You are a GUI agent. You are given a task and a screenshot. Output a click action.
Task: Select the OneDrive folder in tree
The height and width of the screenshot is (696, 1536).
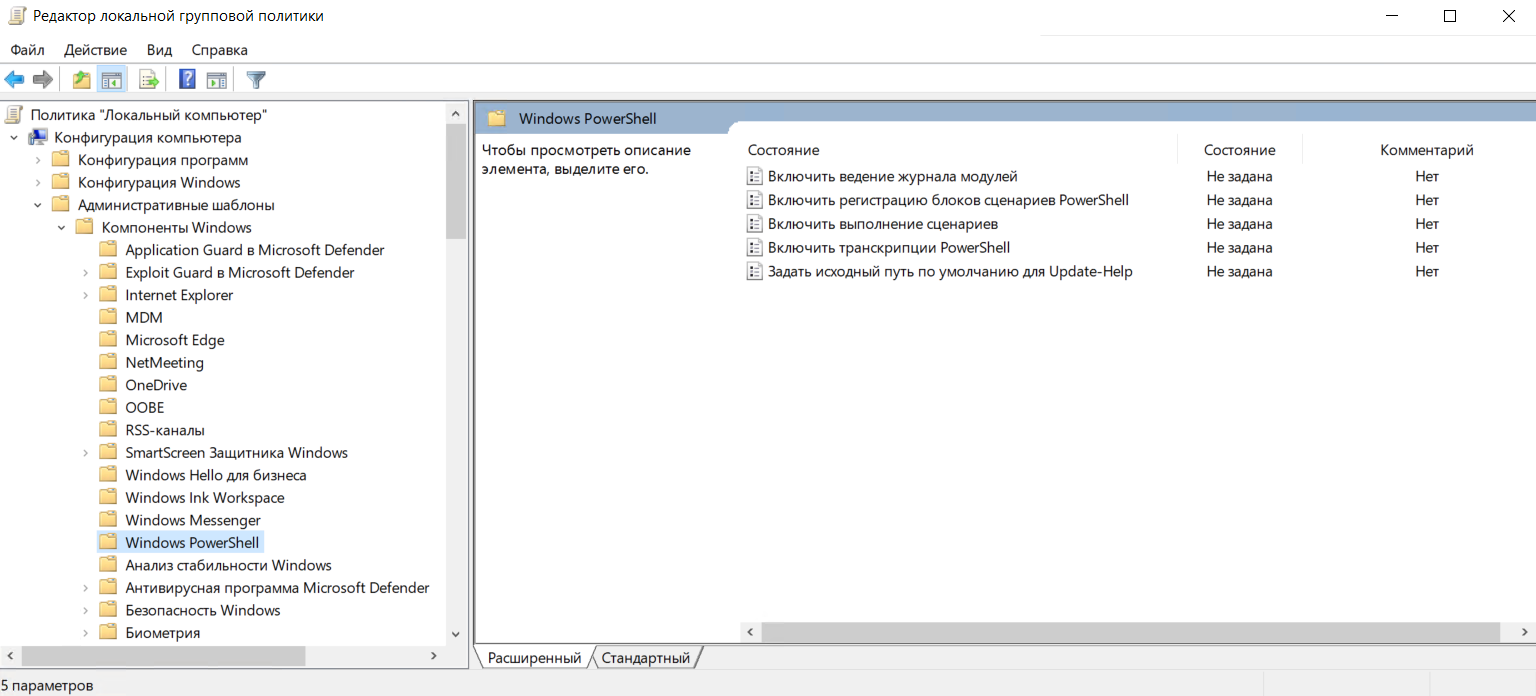point(155,385)
